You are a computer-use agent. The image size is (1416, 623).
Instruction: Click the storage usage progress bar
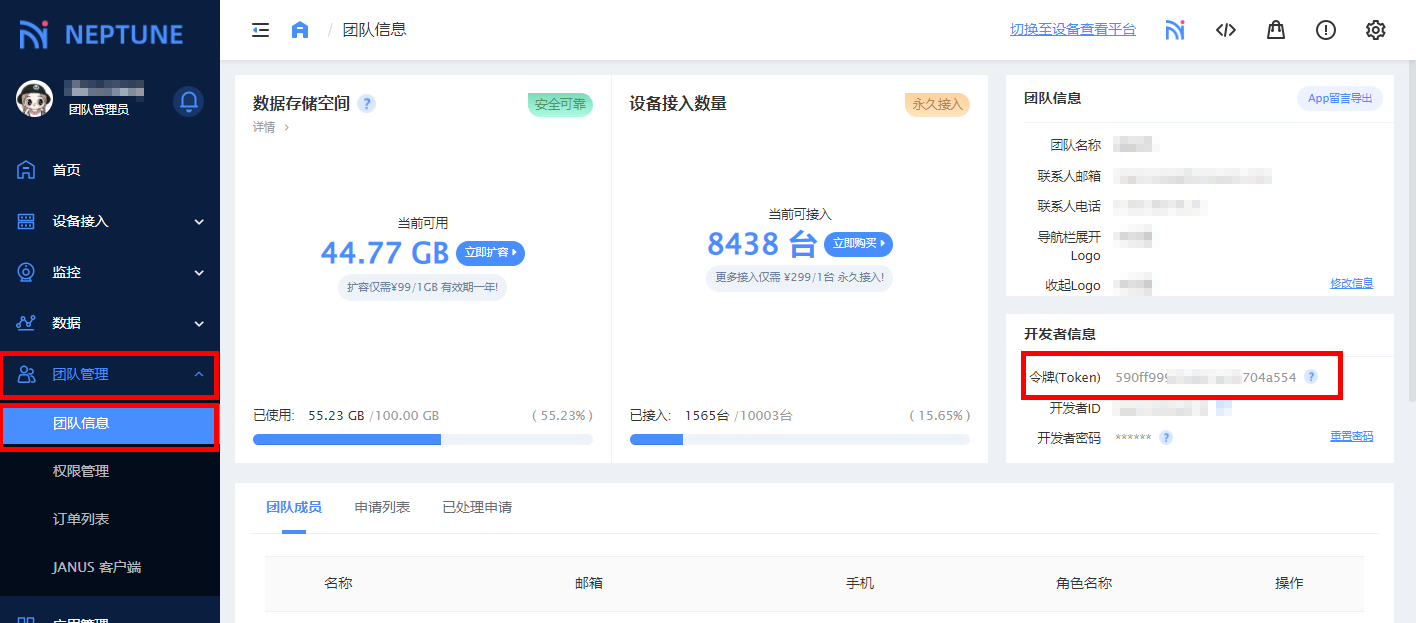tap(422, 439)
